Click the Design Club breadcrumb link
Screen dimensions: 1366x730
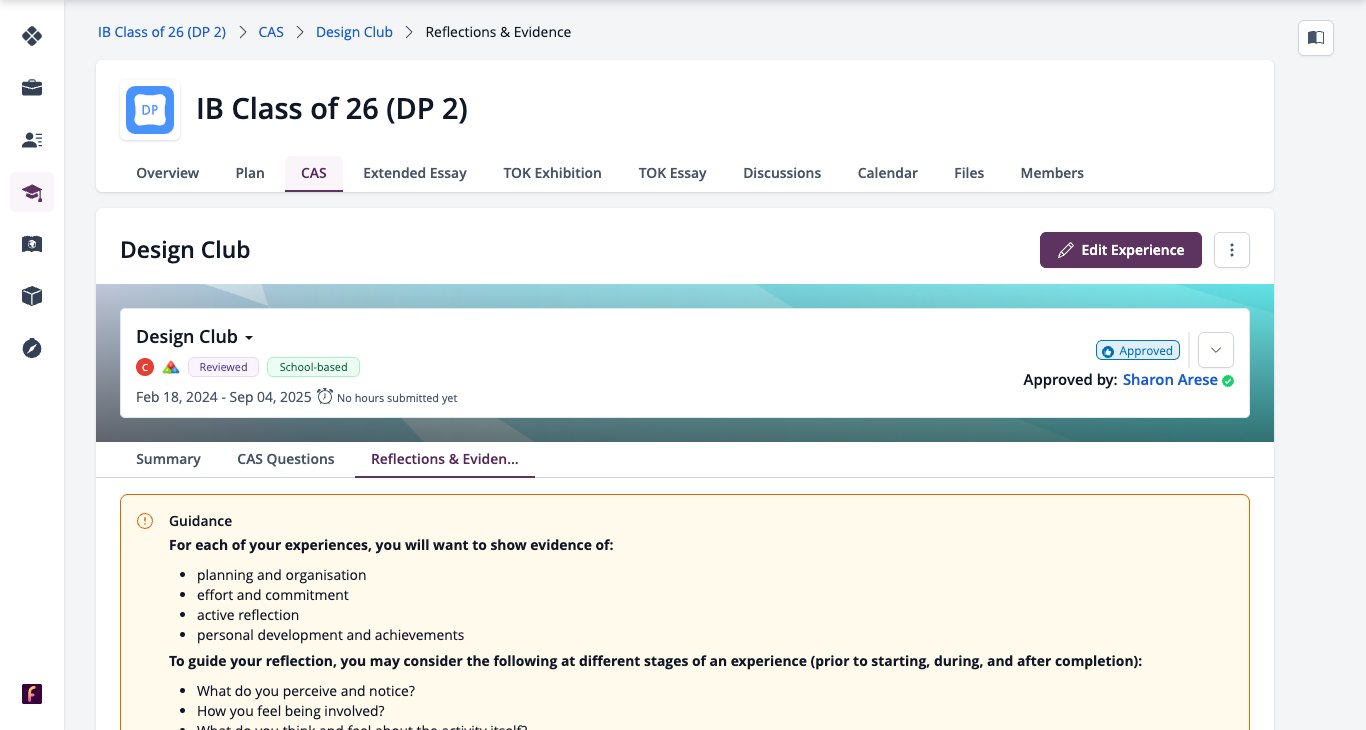tap(354, 32)
